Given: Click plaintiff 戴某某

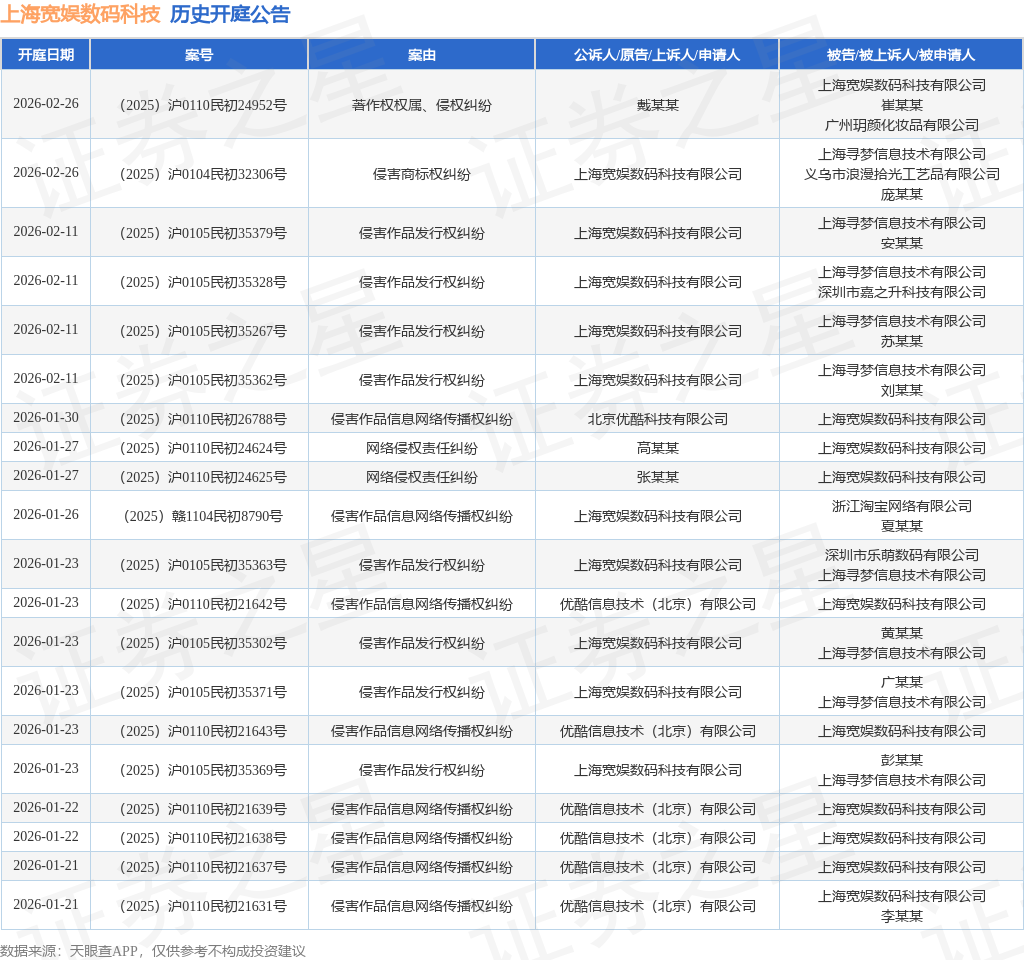Looking at the screenshot, I should 658,105.
